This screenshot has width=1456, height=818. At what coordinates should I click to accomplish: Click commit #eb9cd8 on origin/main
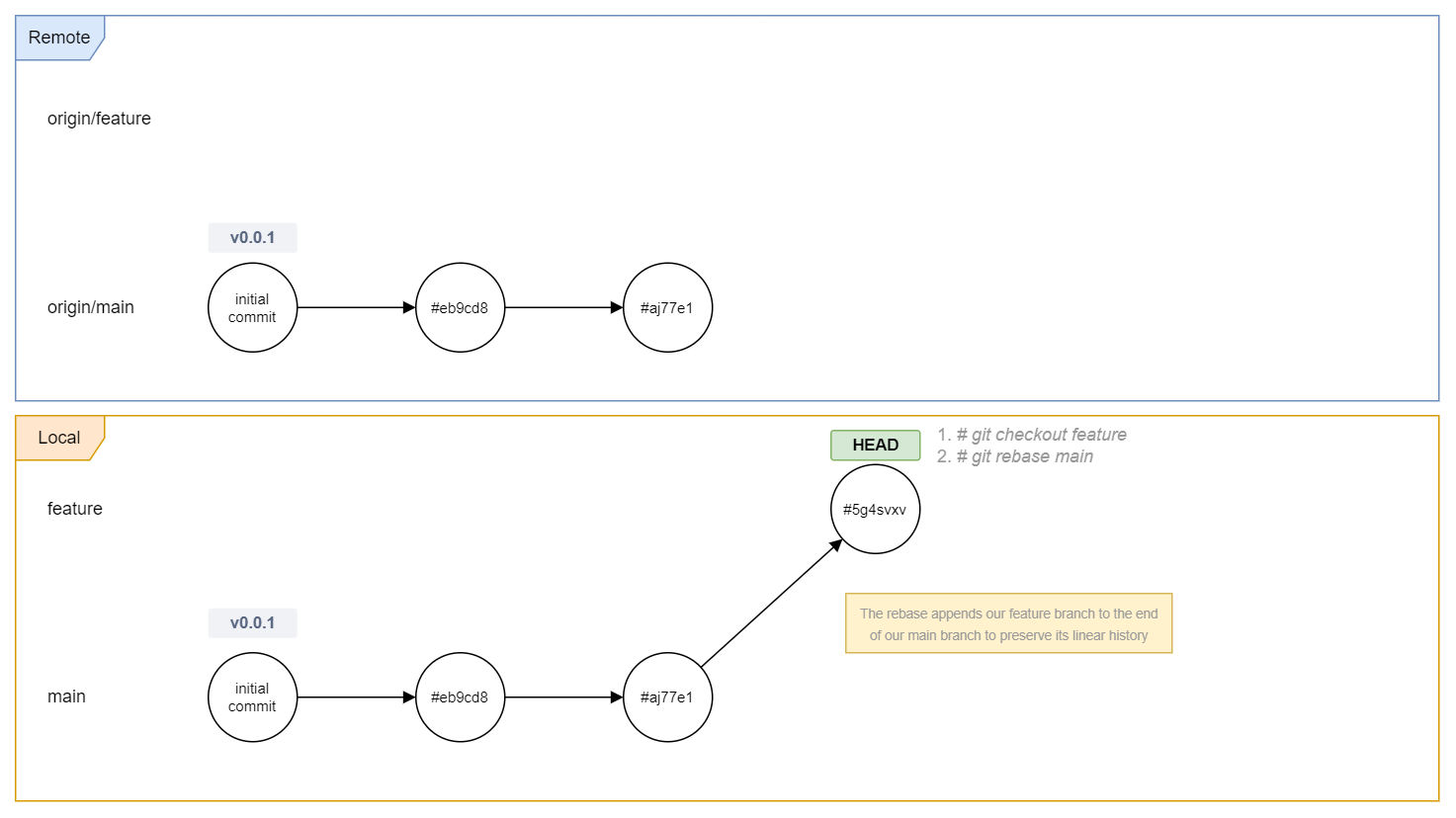click(x=460, y=308)
